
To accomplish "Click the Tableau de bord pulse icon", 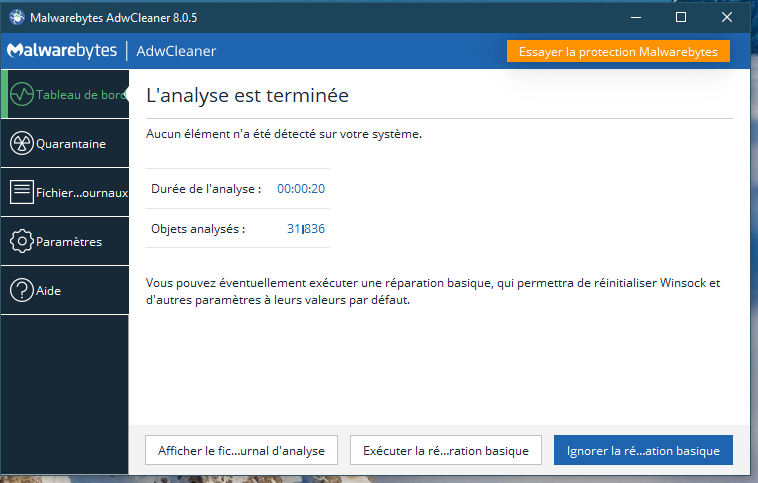I will pos(22,94).
